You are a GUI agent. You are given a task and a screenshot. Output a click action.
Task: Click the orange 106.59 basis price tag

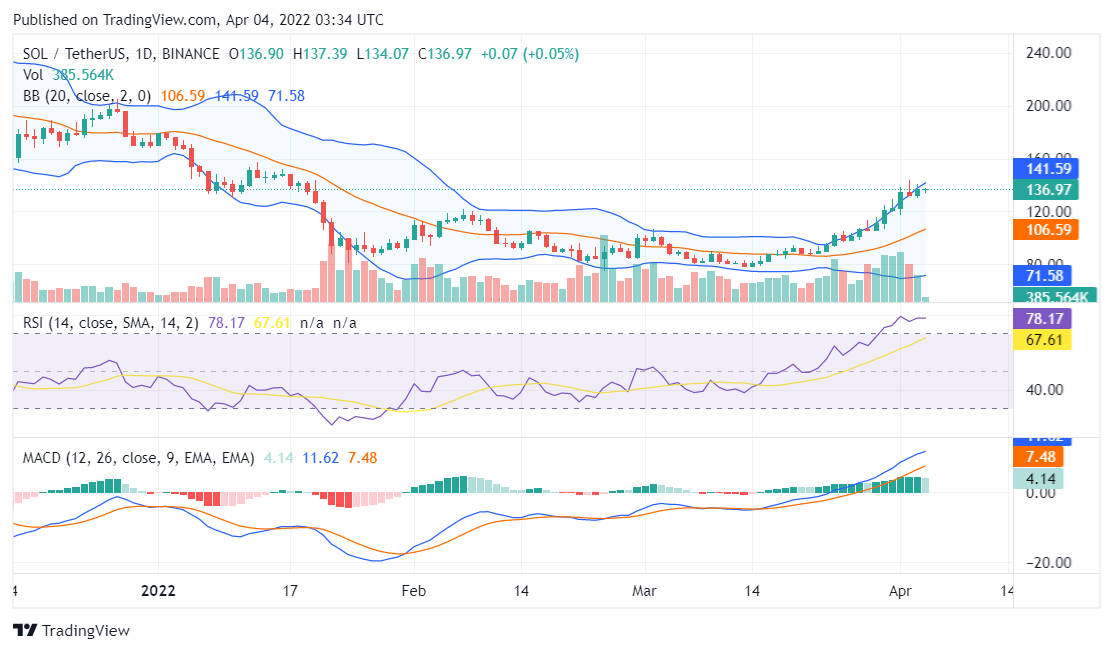pos(1042,230)
